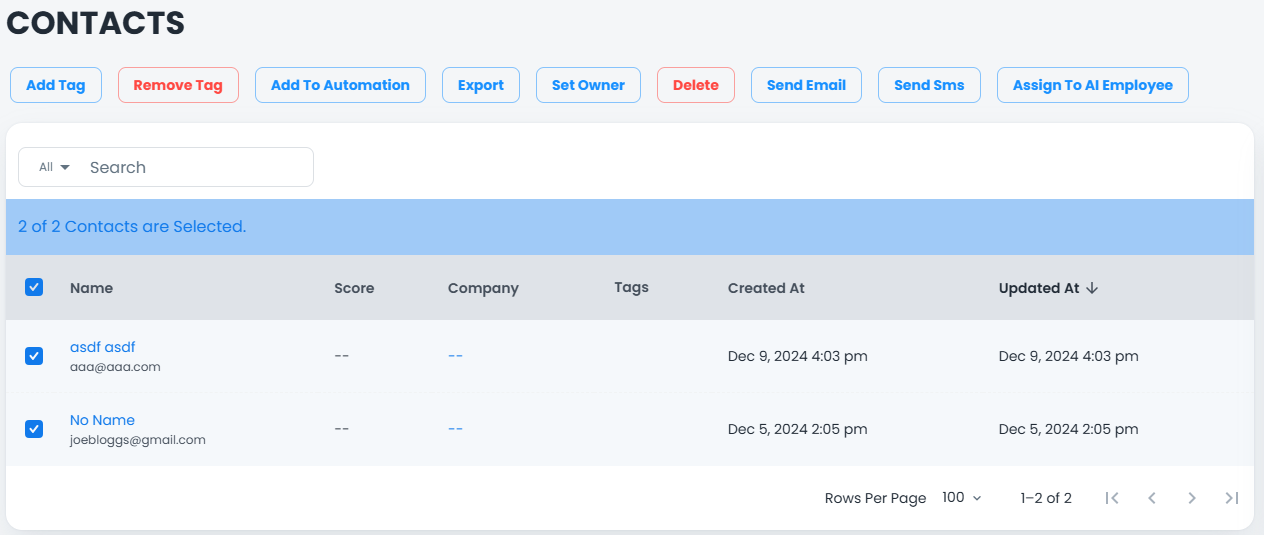This screenshot has width=1264, height=535.
Task: Click the Add Tag button
Action: tap(56, 85)
